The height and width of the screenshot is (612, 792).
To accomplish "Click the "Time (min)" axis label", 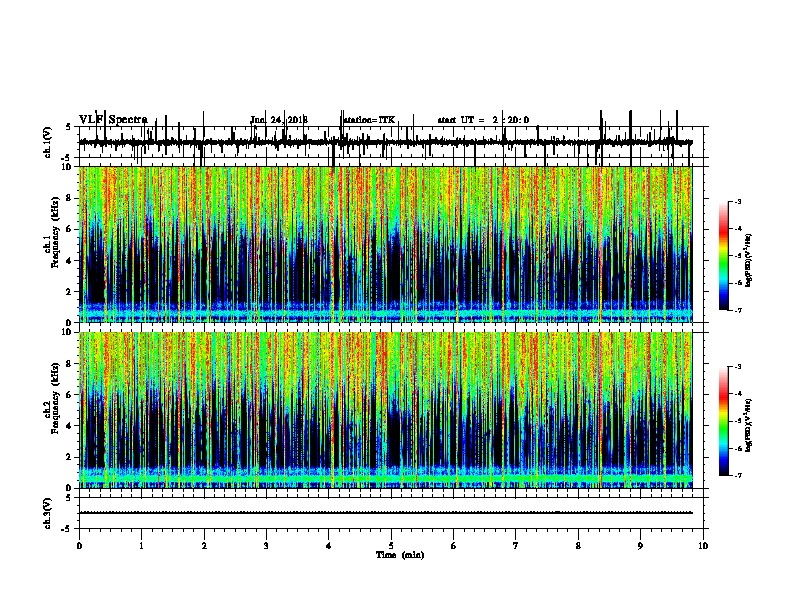I will coord(400,555).
